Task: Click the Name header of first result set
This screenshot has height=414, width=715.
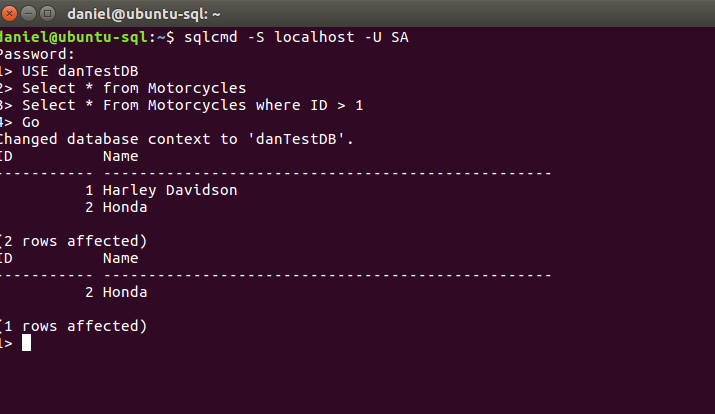Action: pyautogui.click(x=120, y=156)
